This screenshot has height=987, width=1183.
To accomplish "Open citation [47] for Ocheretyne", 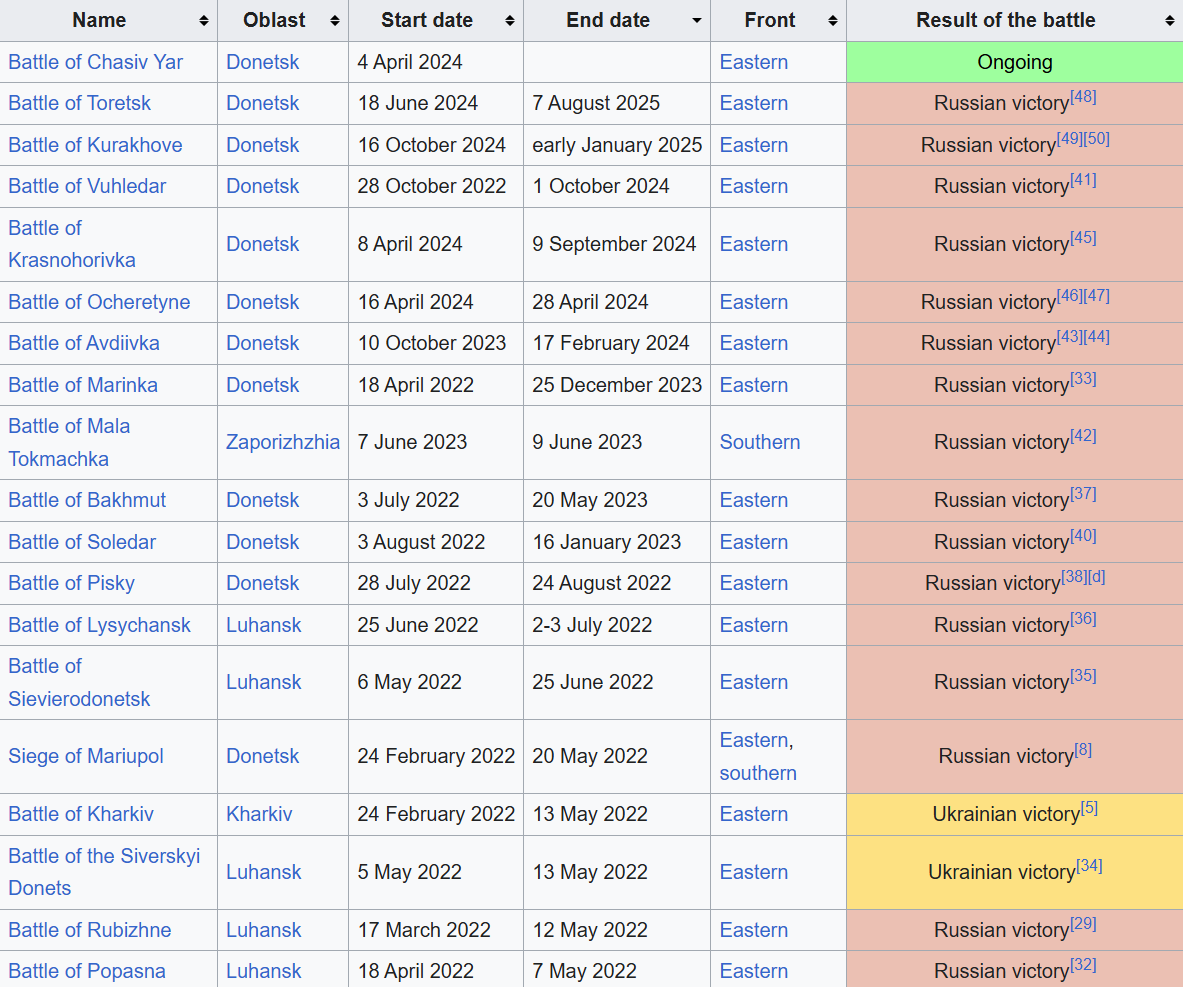I will tap(1097, 295).
